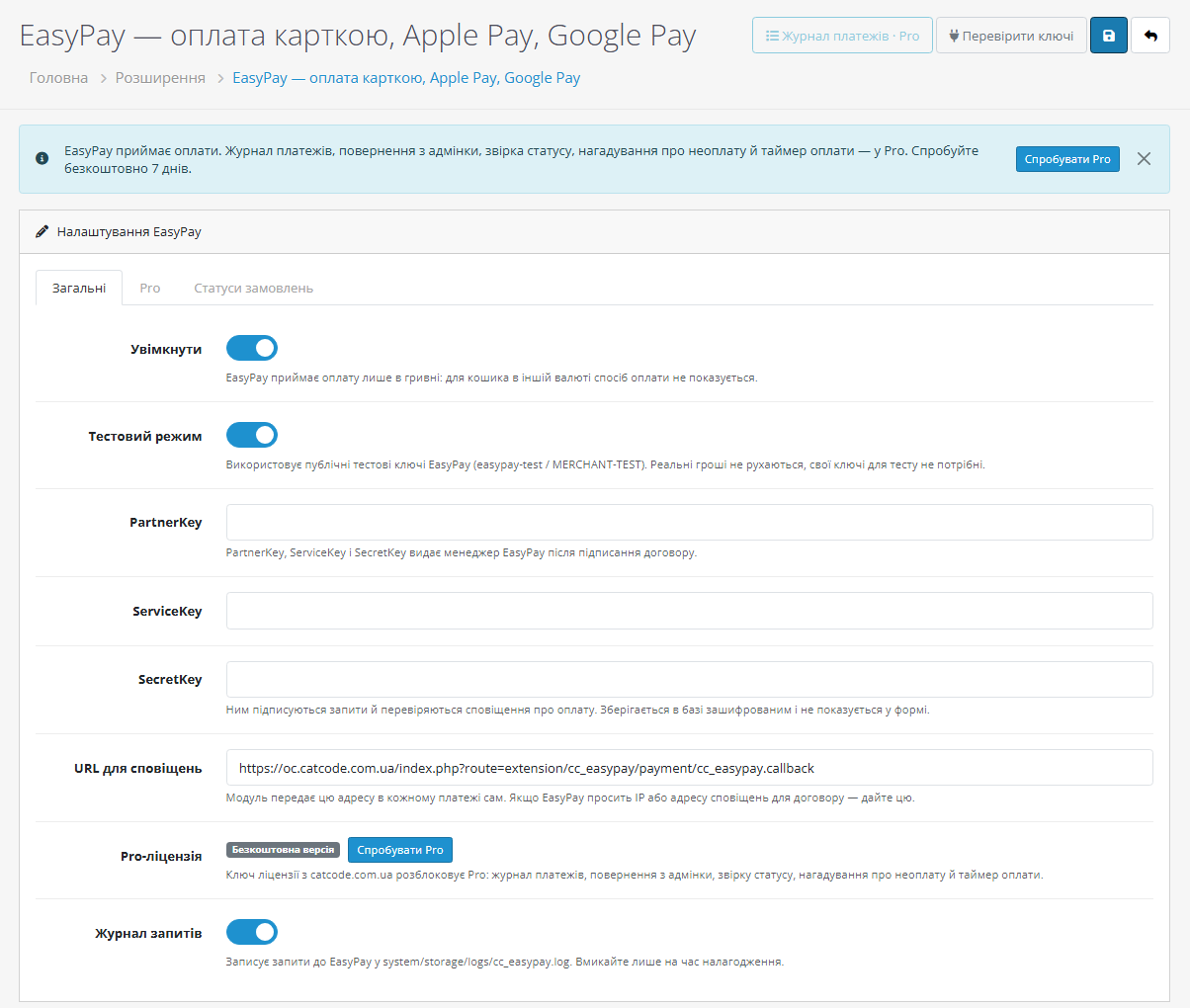The image size is (1190, 1008).
Task: Open the Розширення breadcrumb link
Action: click(x=160, y=78)
